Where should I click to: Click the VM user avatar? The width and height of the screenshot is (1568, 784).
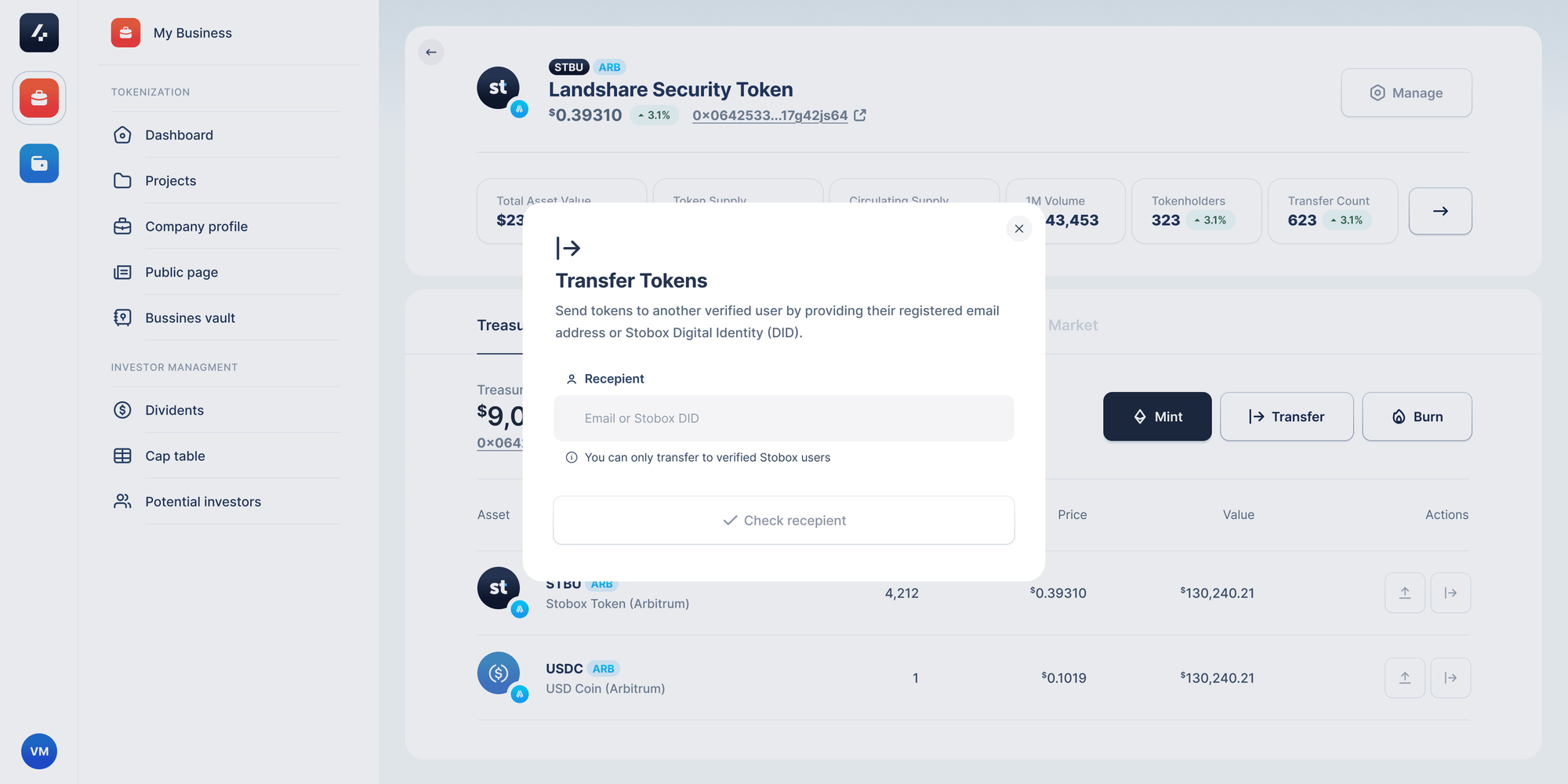(39, 751)
